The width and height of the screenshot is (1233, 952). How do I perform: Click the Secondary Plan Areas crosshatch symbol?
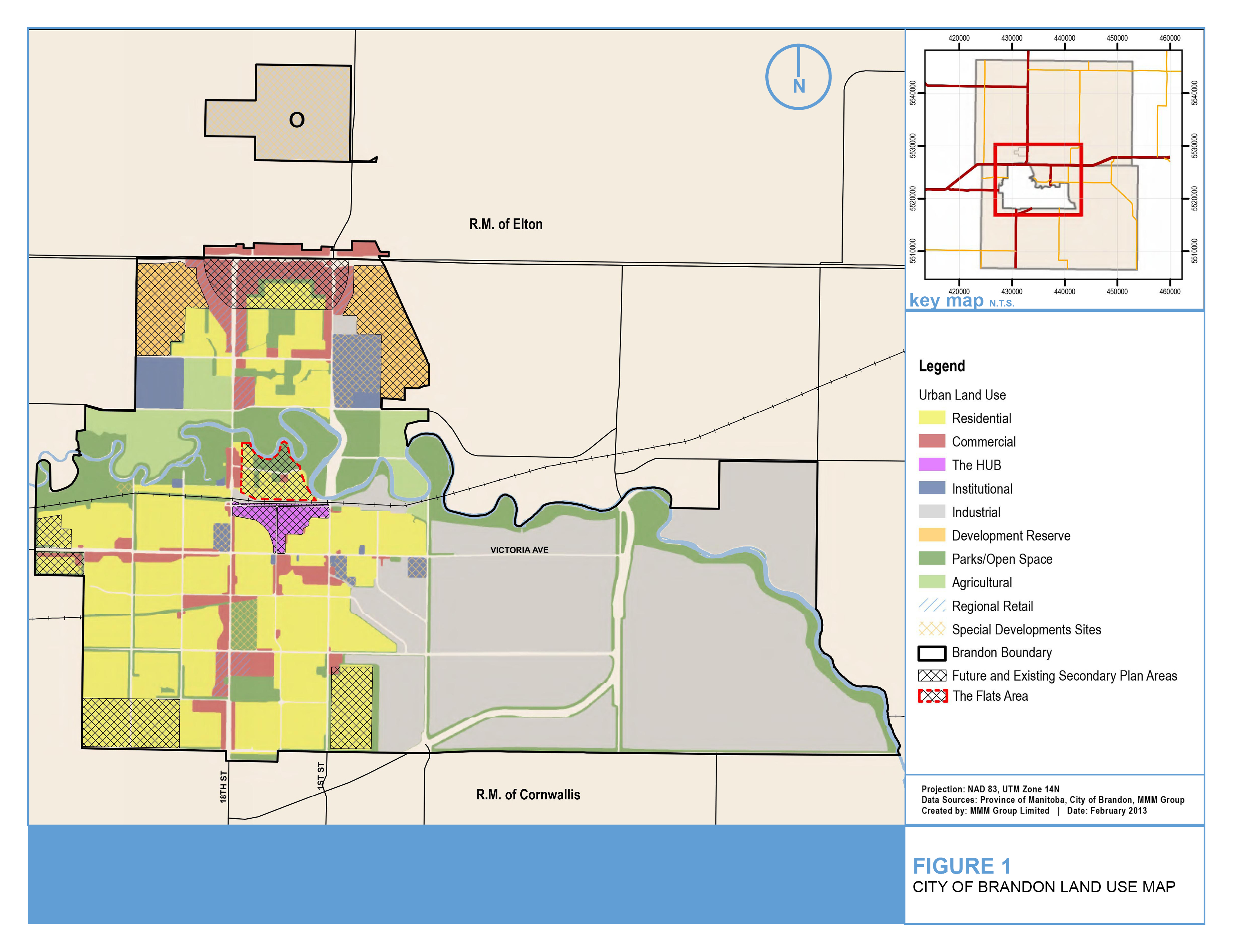(x=932, y=675)
